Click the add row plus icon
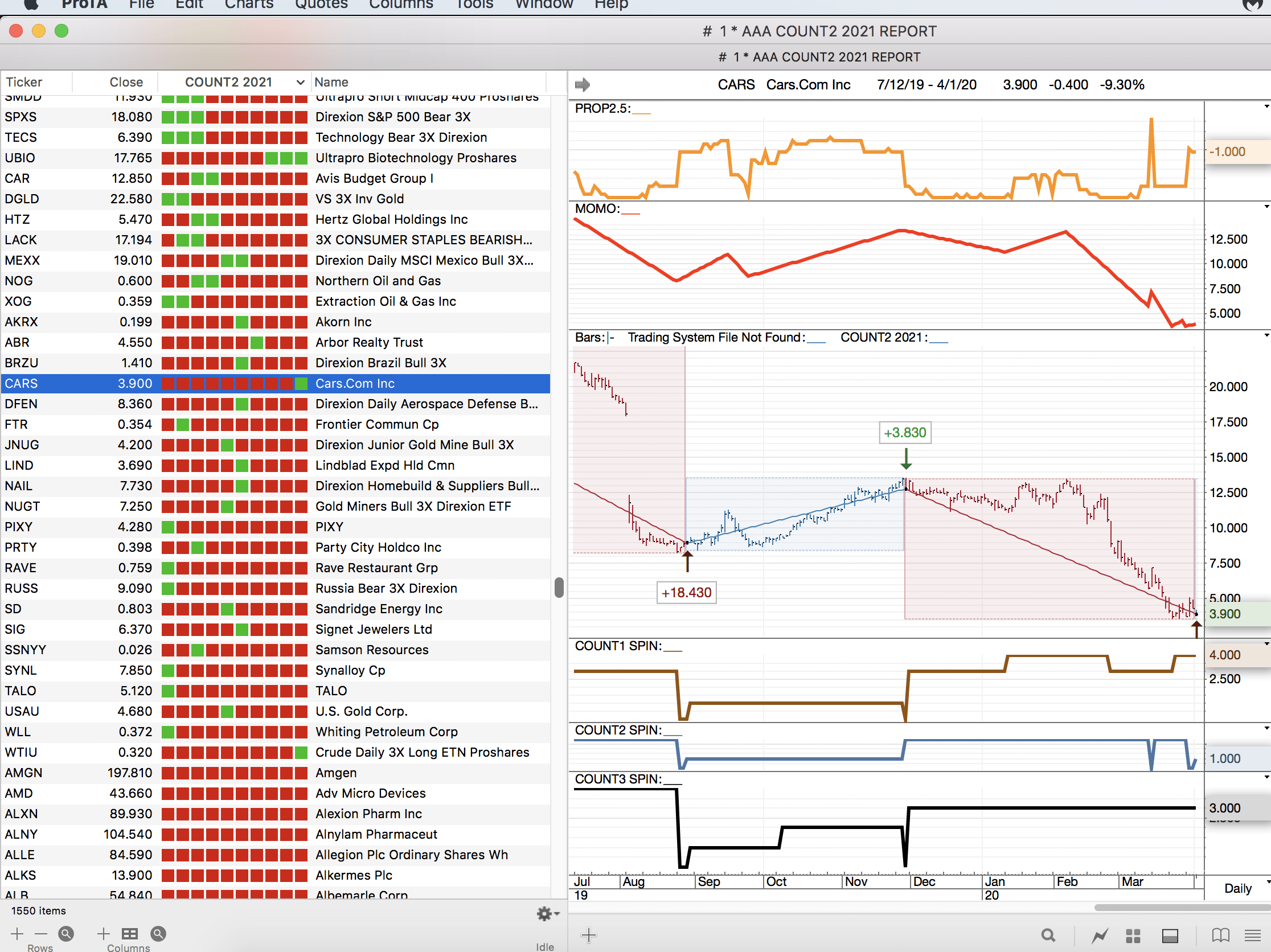This screenshot has height=952, width=1271. [17, 934]
